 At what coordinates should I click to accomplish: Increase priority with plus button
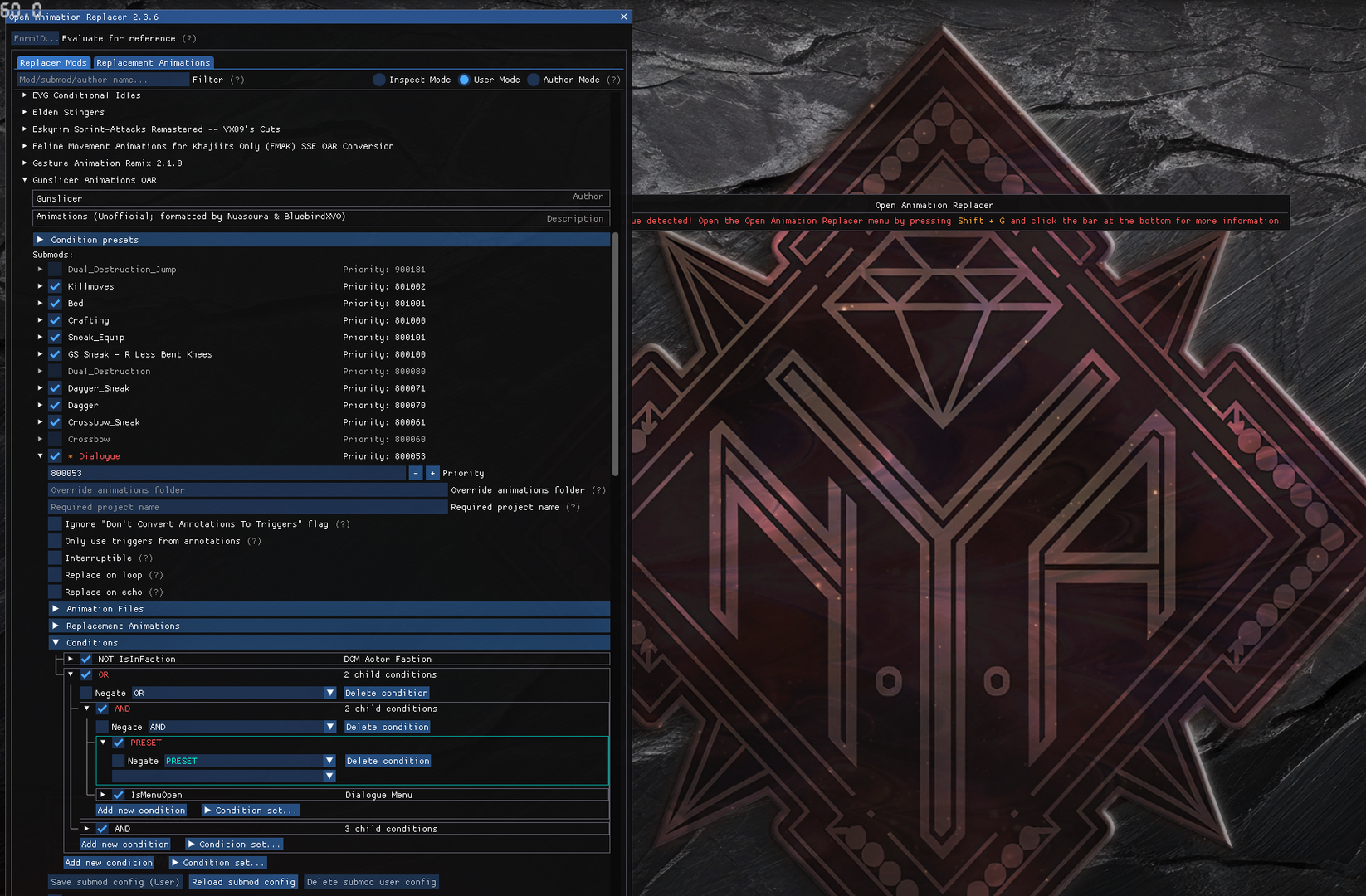click(432, 473)
